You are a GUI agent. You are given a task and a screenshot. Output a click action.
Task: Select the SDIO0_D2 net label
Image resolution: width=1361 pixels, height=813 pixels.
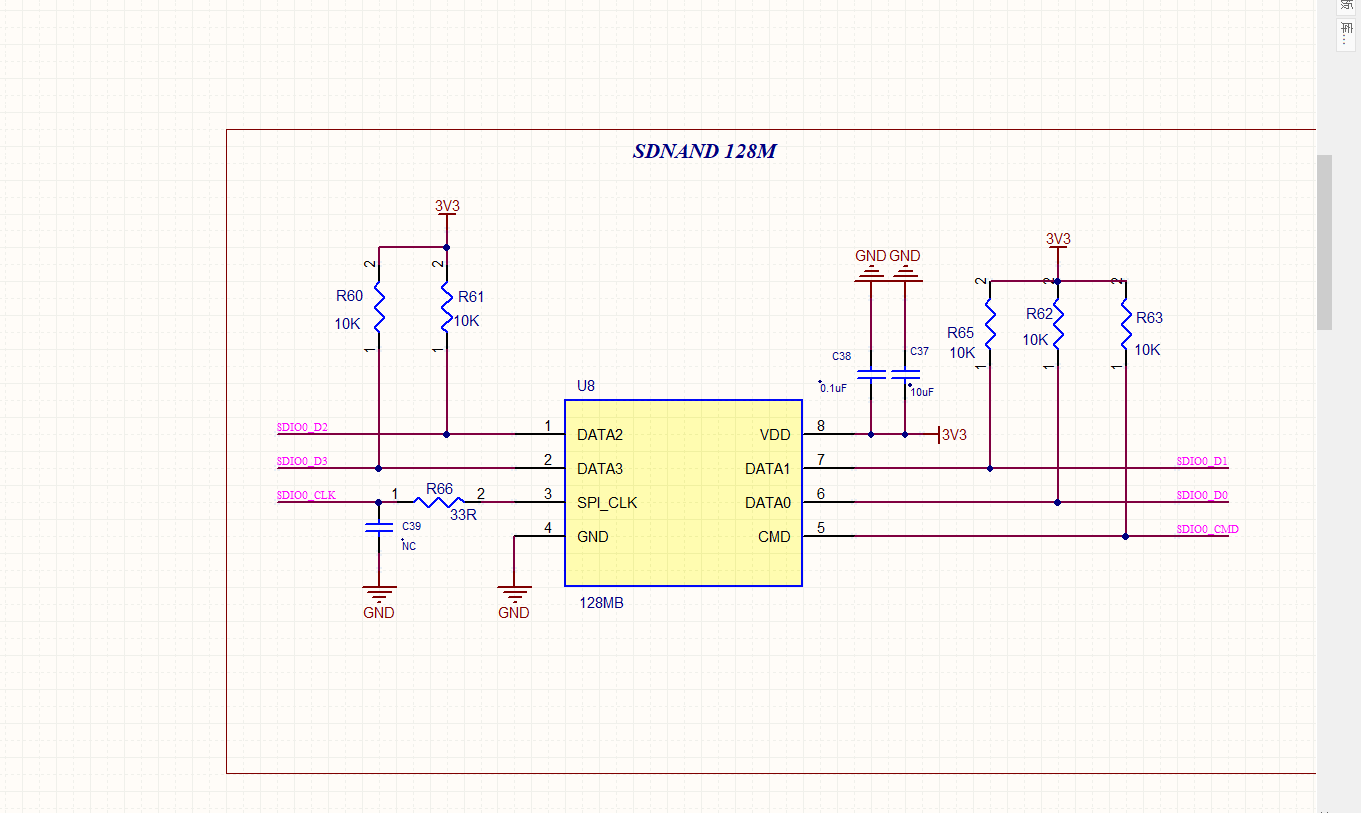point(302,428)
